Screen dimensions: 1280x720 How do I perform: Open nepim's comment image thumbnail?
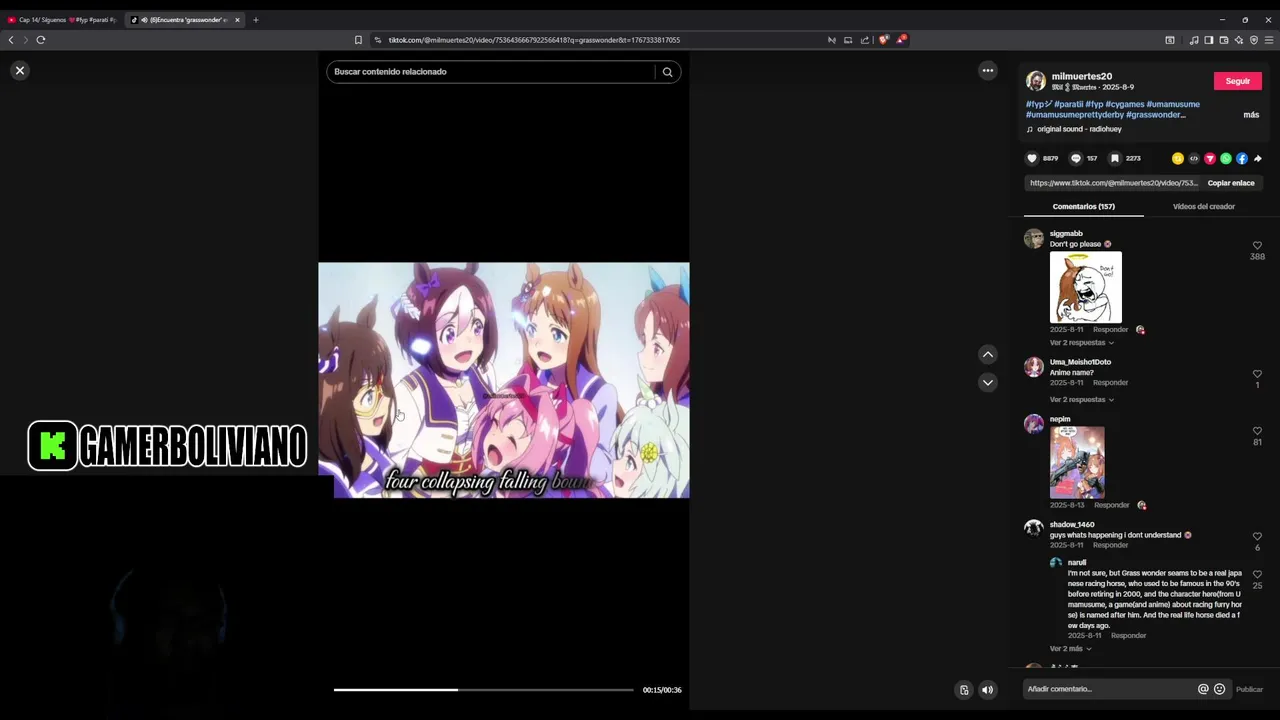[x=1077, y=462]
